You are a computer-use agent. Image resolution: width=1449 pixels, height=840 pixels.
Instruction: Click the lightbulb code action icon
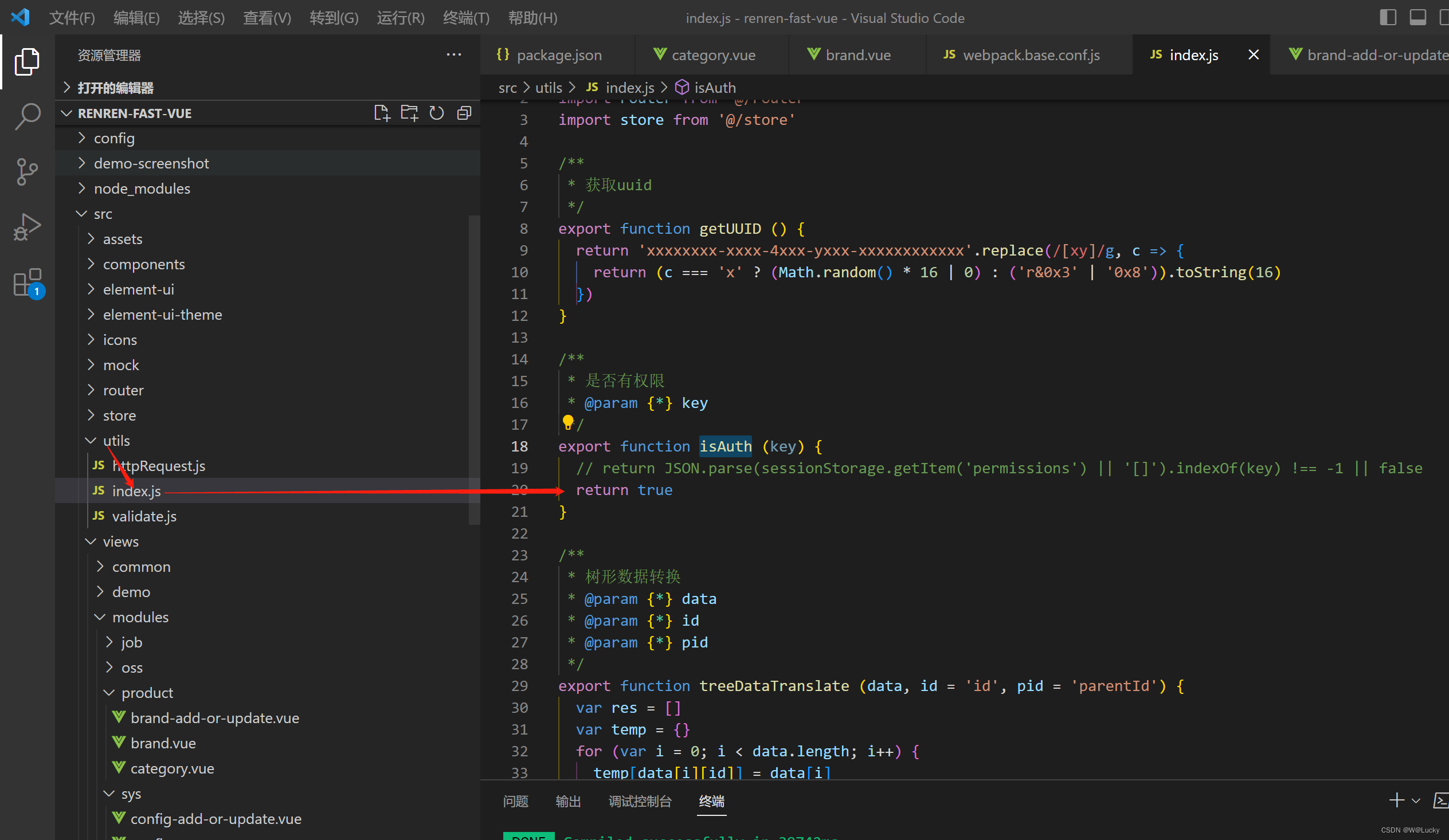tap(568, 423)
